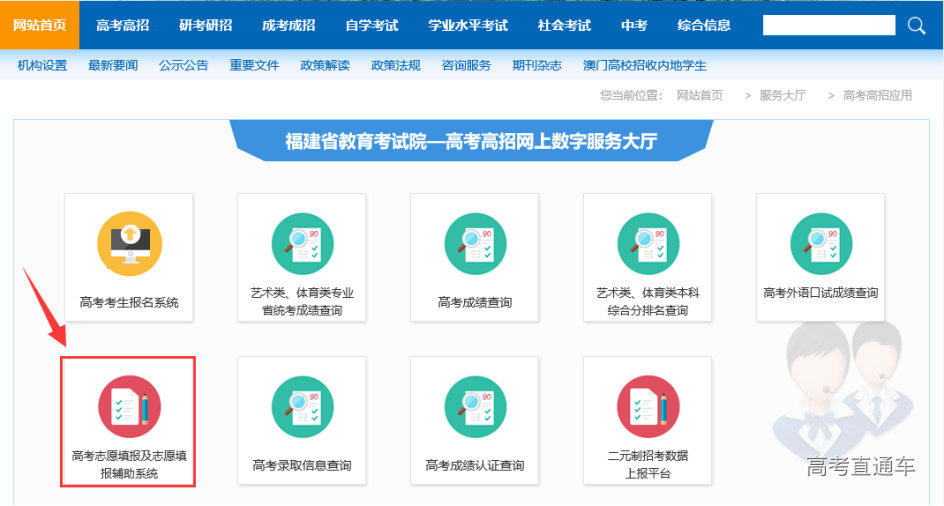944x506 pixels.
Task: Open the 高考成绩查询 magnifier icon
Action: (475, 244)
